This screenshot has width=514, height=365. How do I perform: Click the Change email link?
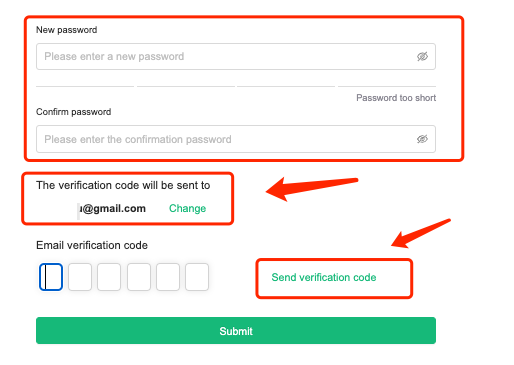(x=187, y=208)
